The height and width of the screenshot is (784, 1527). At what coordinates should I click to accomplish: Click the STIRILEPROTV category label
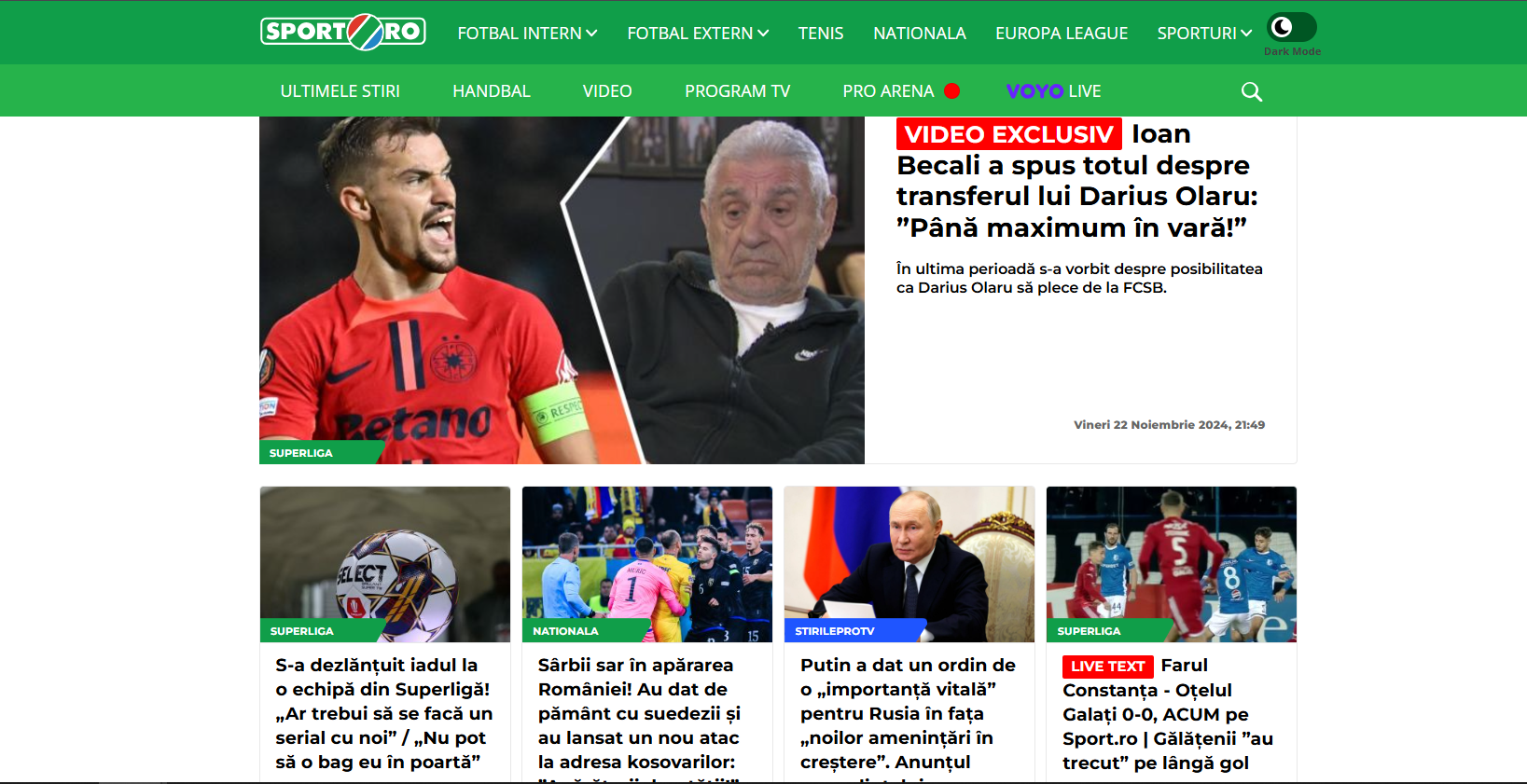[835, 631]
